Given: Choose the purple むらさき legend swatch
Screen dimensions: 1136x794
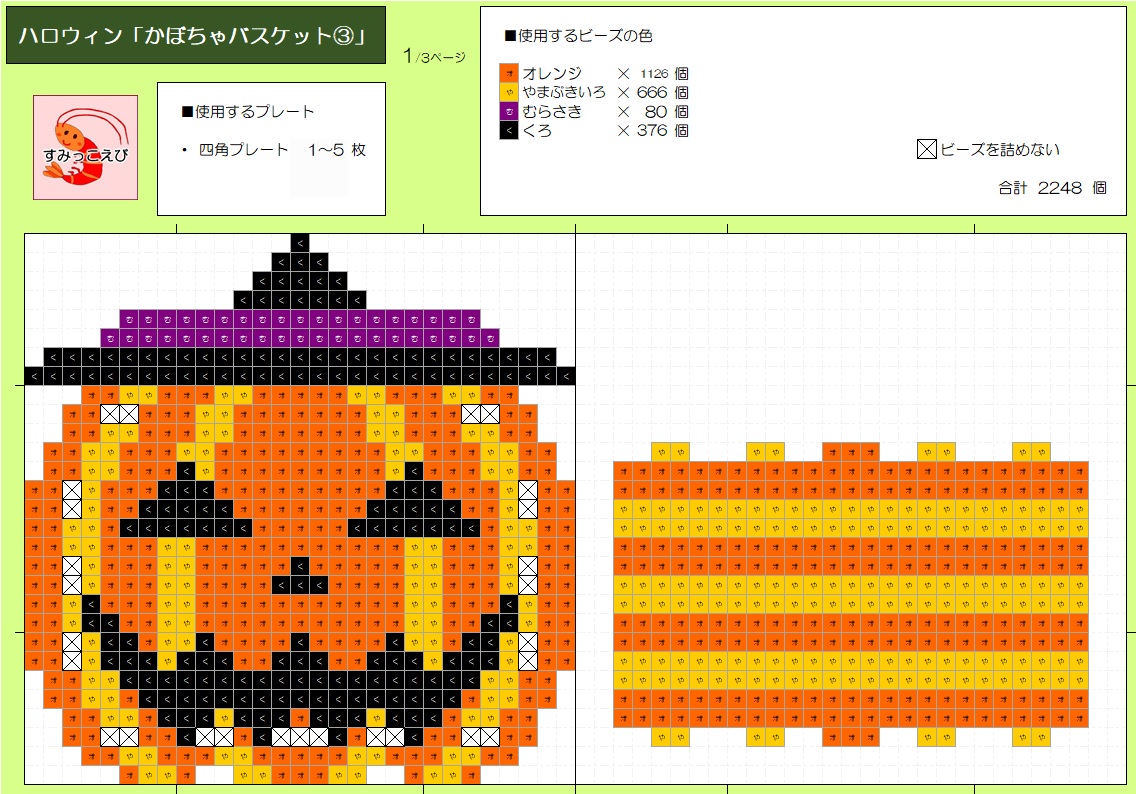Looking at the screenshot, I should pyautogui.click(x=509, y=111).
